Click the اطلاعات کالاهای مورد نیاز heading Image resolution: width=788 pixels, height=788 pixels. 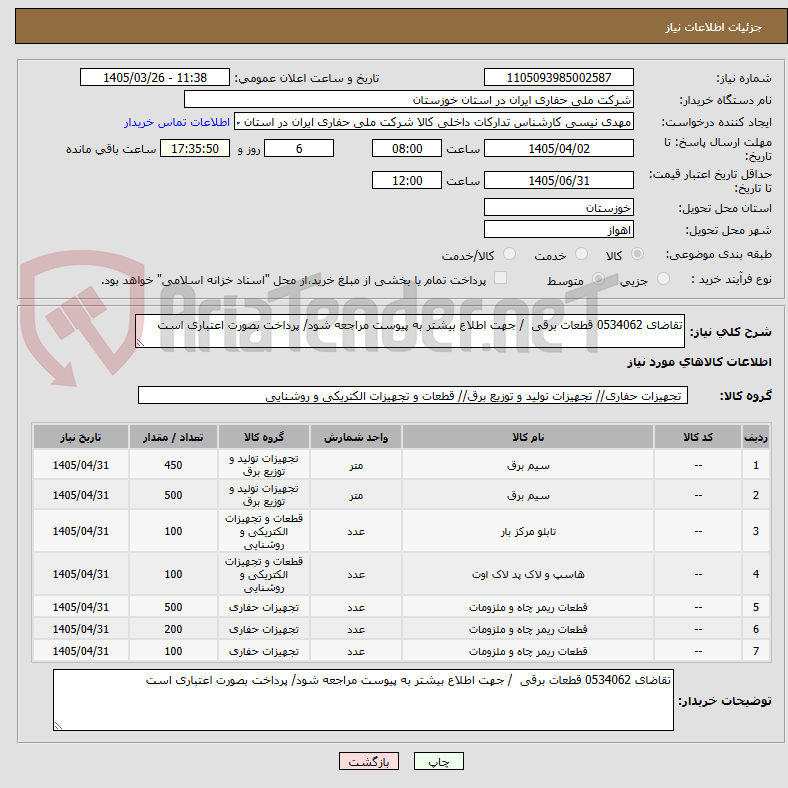tap(699, 362)
